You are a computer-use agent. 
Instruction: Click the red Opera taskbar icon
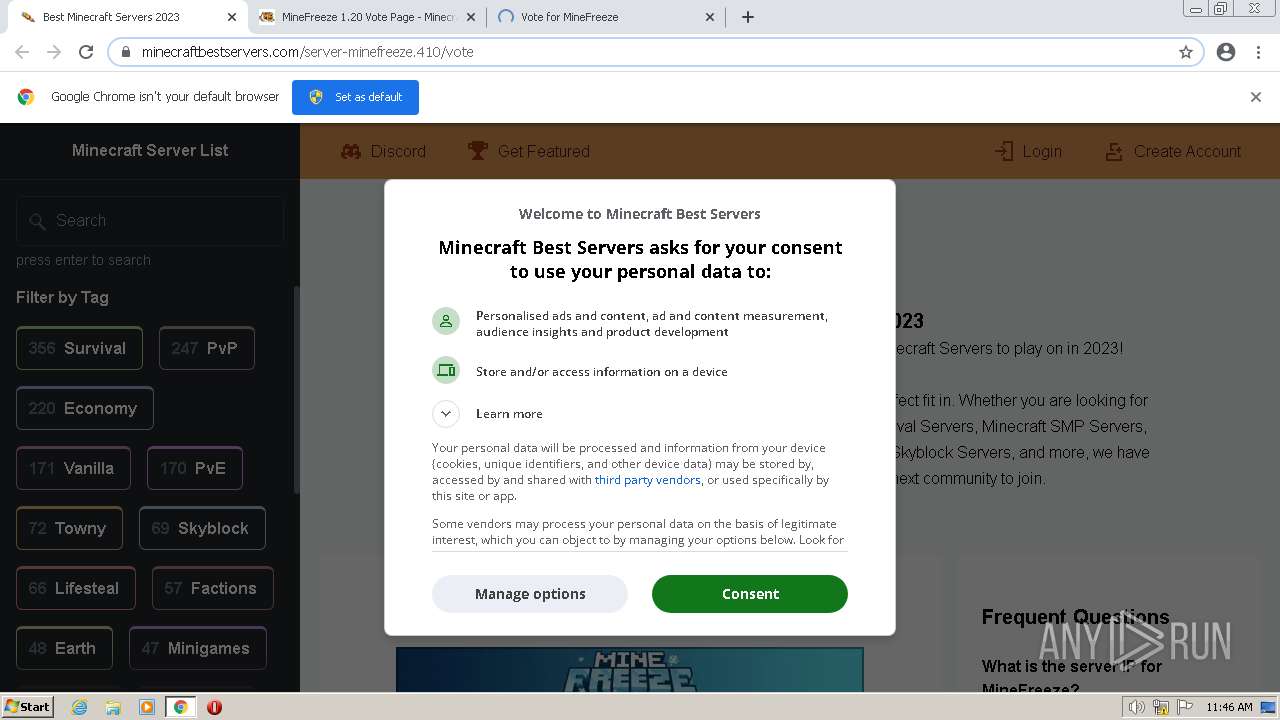click(x=214, y=707)
